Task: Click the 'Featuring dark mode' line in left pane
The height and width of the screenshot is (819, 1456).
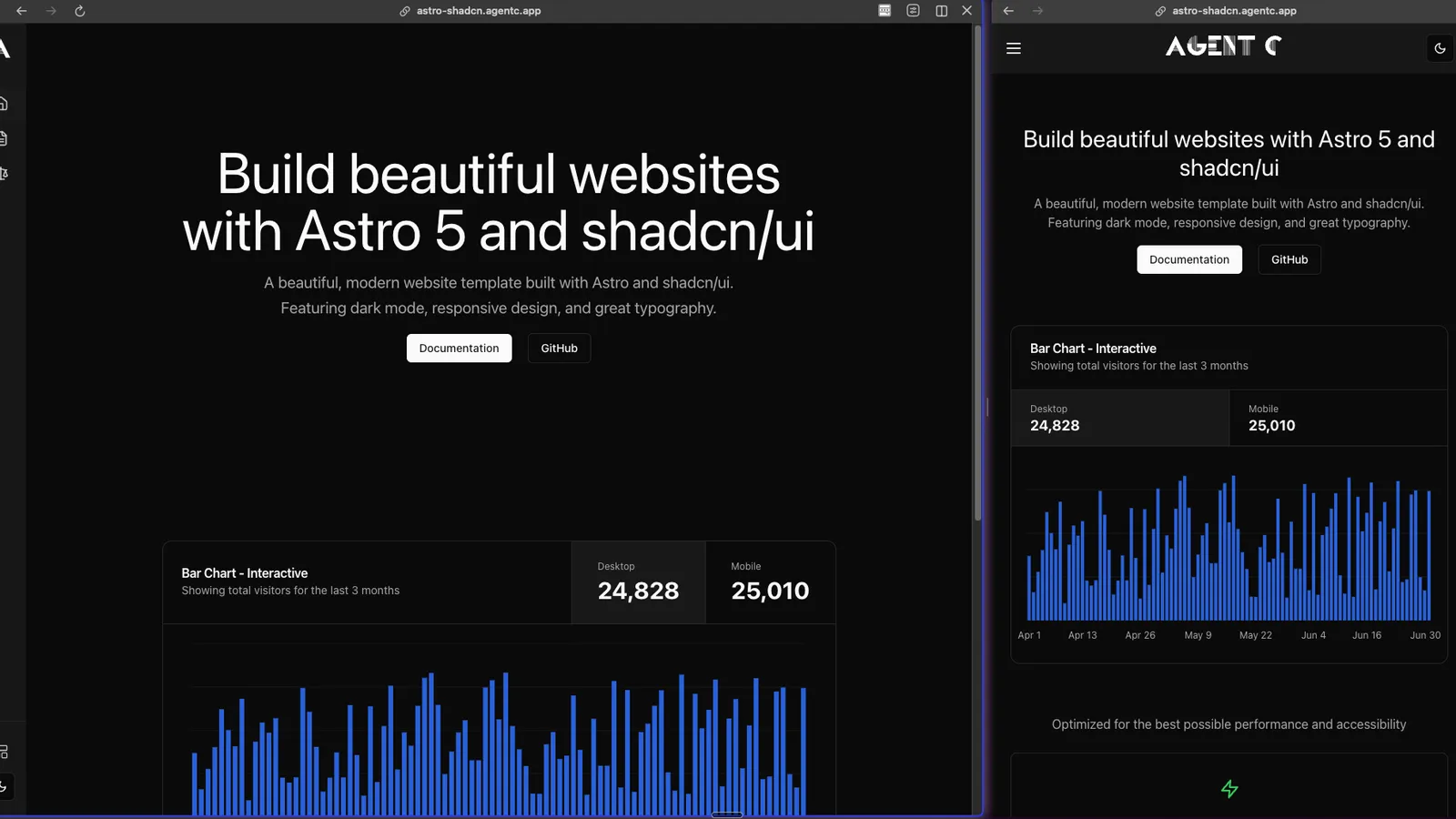Action: (x=498, y=308)
